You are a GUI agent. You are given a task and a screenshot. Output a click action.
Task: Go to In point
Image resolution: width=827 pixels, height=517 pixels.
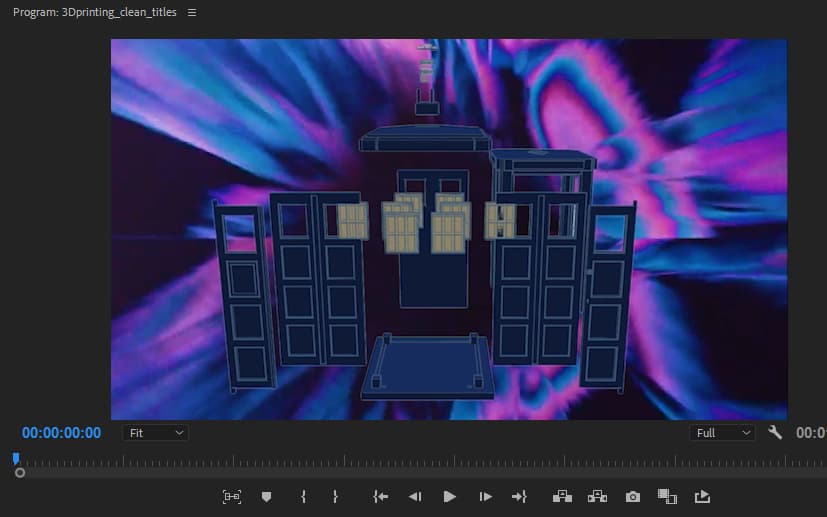pos(380,496)
